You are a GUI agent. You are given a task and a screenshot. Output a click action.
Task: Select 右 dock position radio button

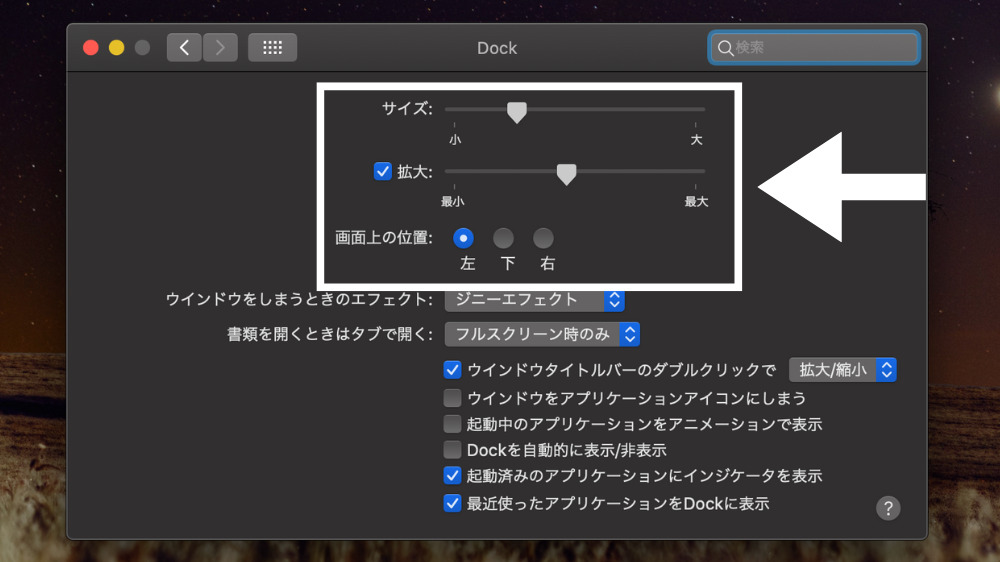tap(543, 238)
